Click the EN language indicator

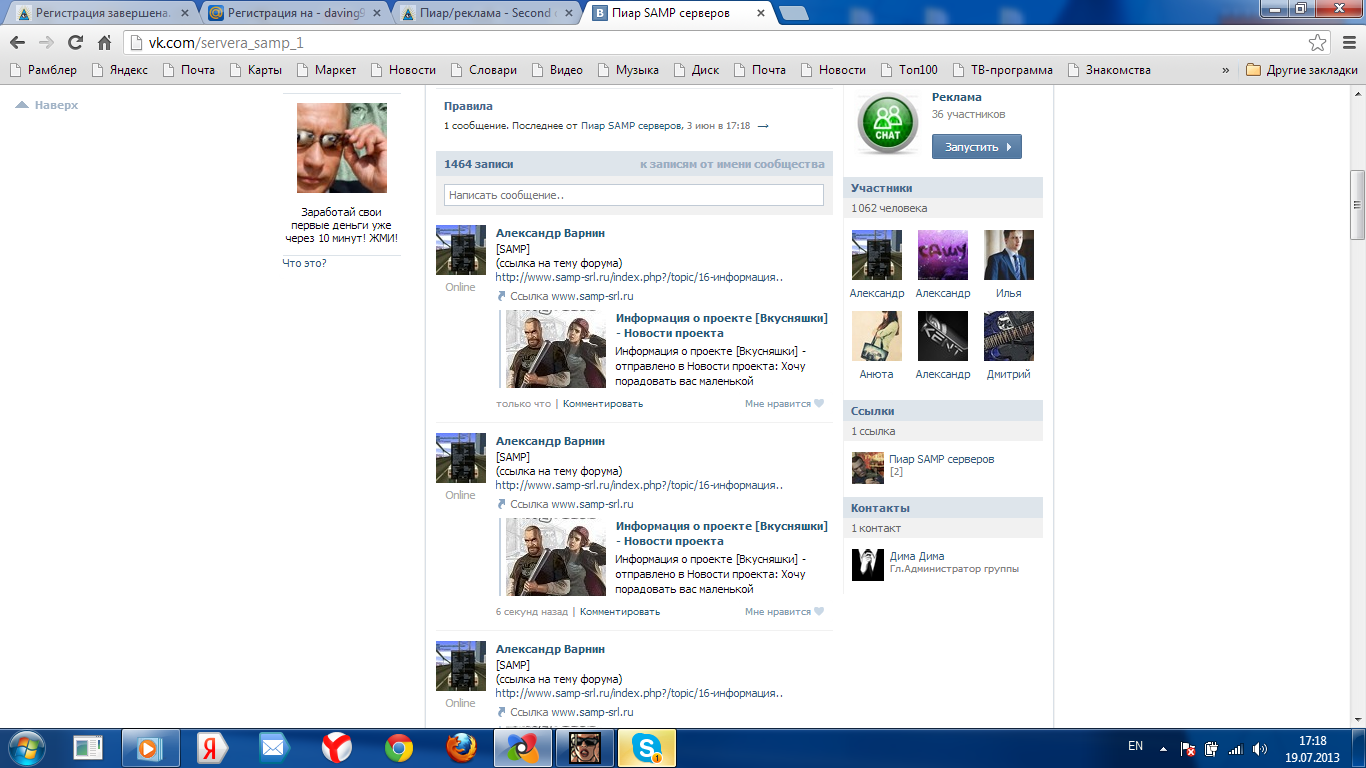pyautogui.click(x=1135, y=746)
